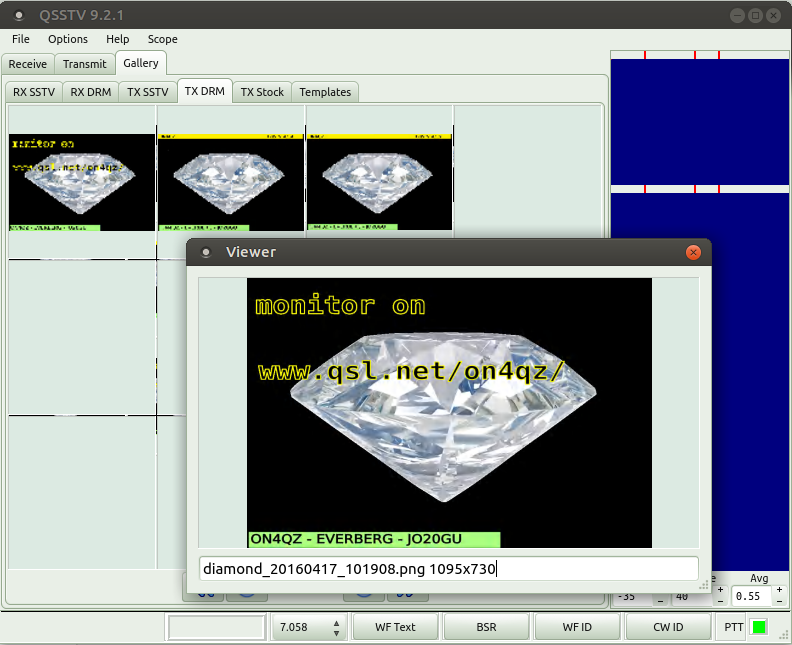
Task: Click the Viewer title bar window icon
Action: (206, 252)
